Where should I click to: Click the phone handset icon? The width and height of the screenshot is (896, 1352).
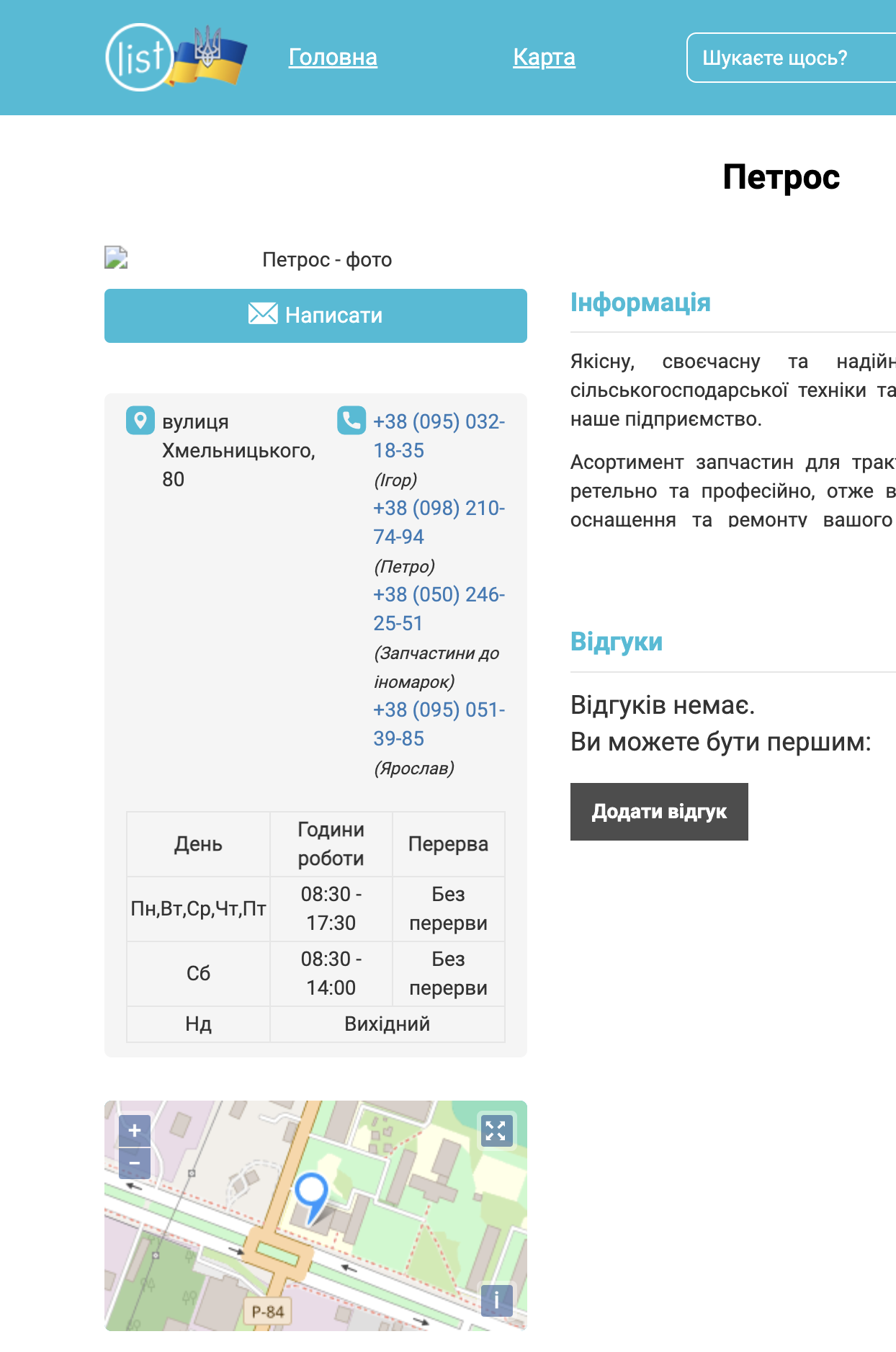point(351,420)
